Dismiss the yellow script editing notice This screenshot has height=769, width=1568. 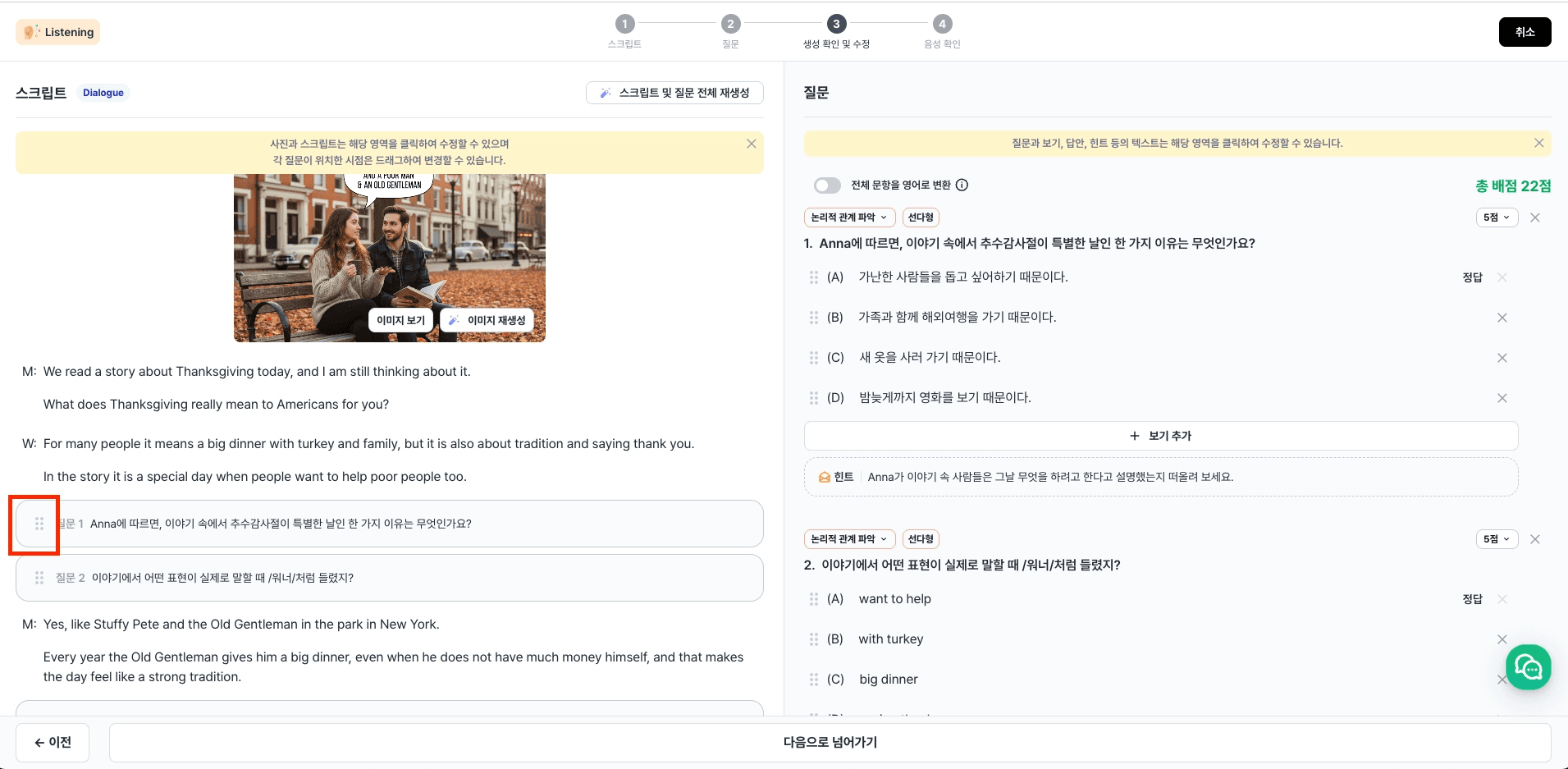[x=751, y=144]
